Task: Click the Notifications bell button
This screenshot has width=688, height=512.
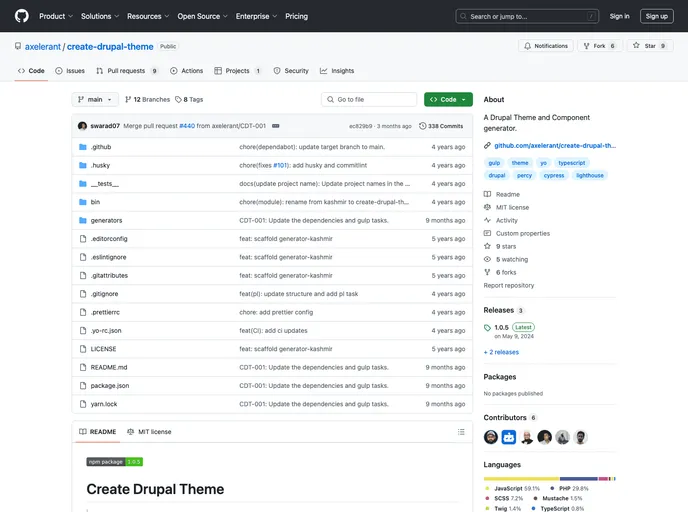Action: point(546,46)
